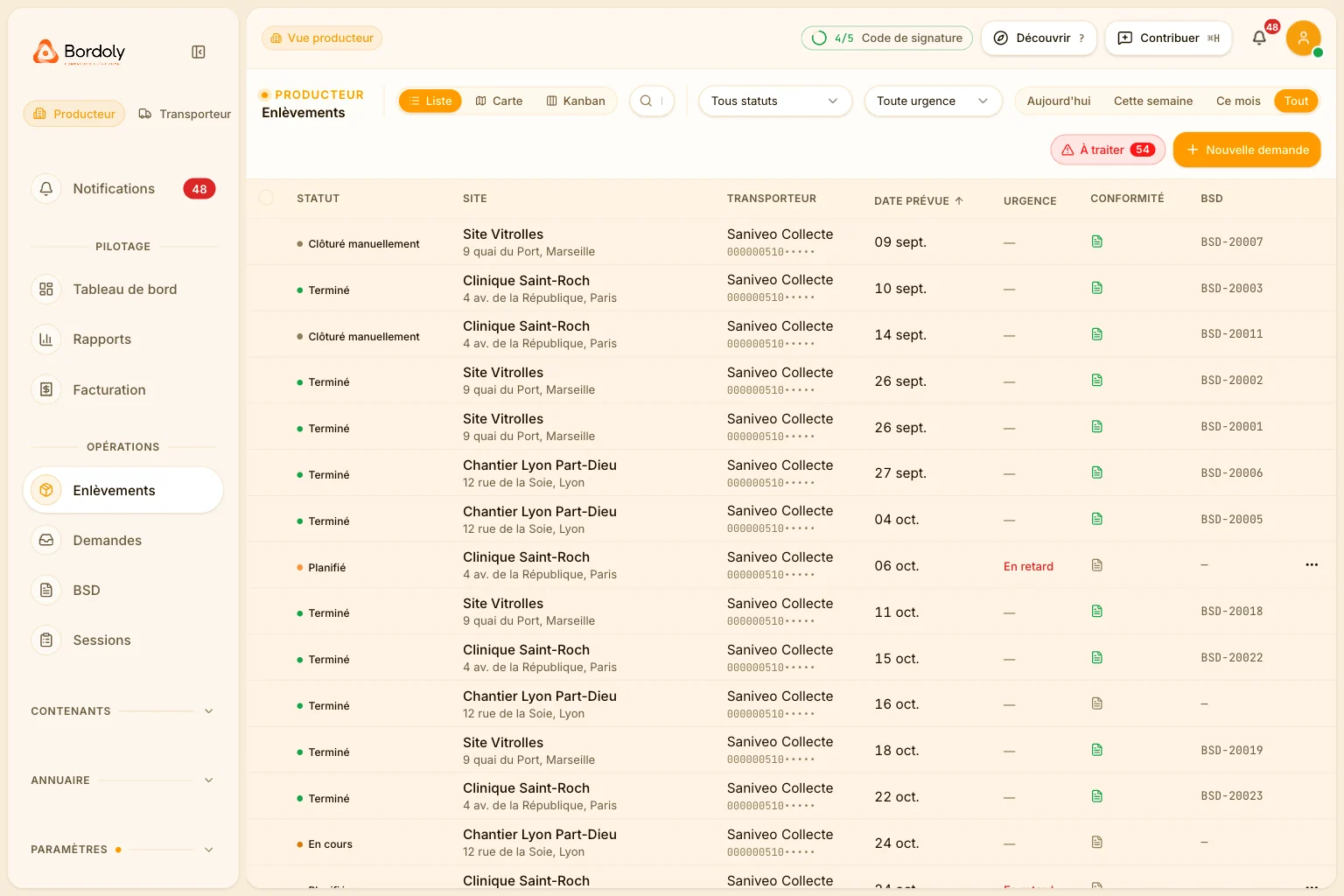Switch to the Producteur role
Viewport: 1344px width, 896px height.
pyautogui.click(x=74, y=114)
